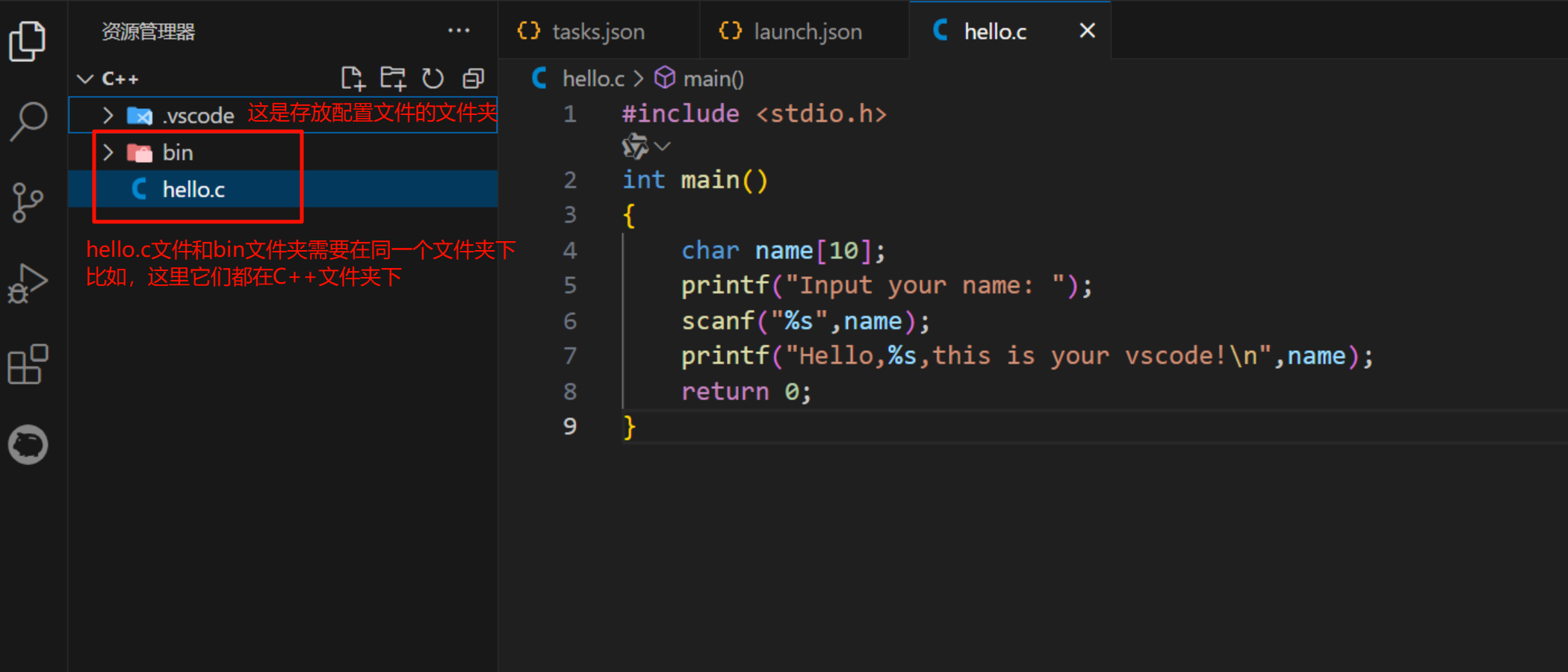Create a new folder in C++ folder
The width and height of the screenshot is (1568, 672).
(393, 78)
